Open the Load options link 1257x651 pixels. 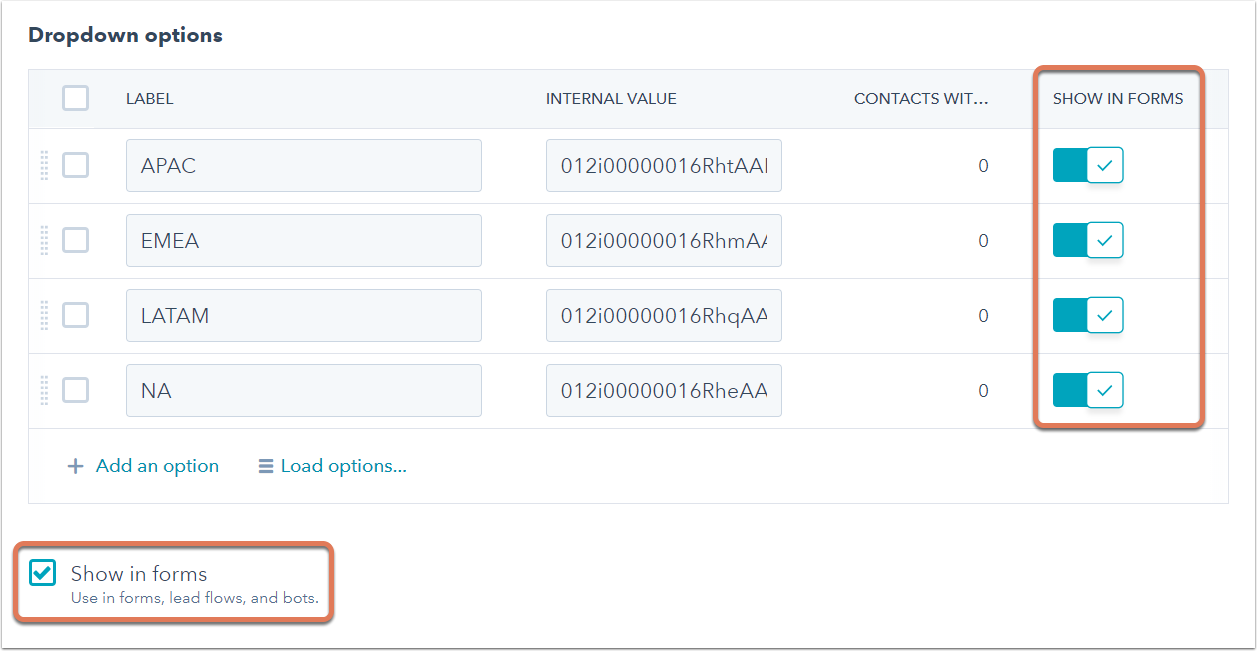(343, 466)
